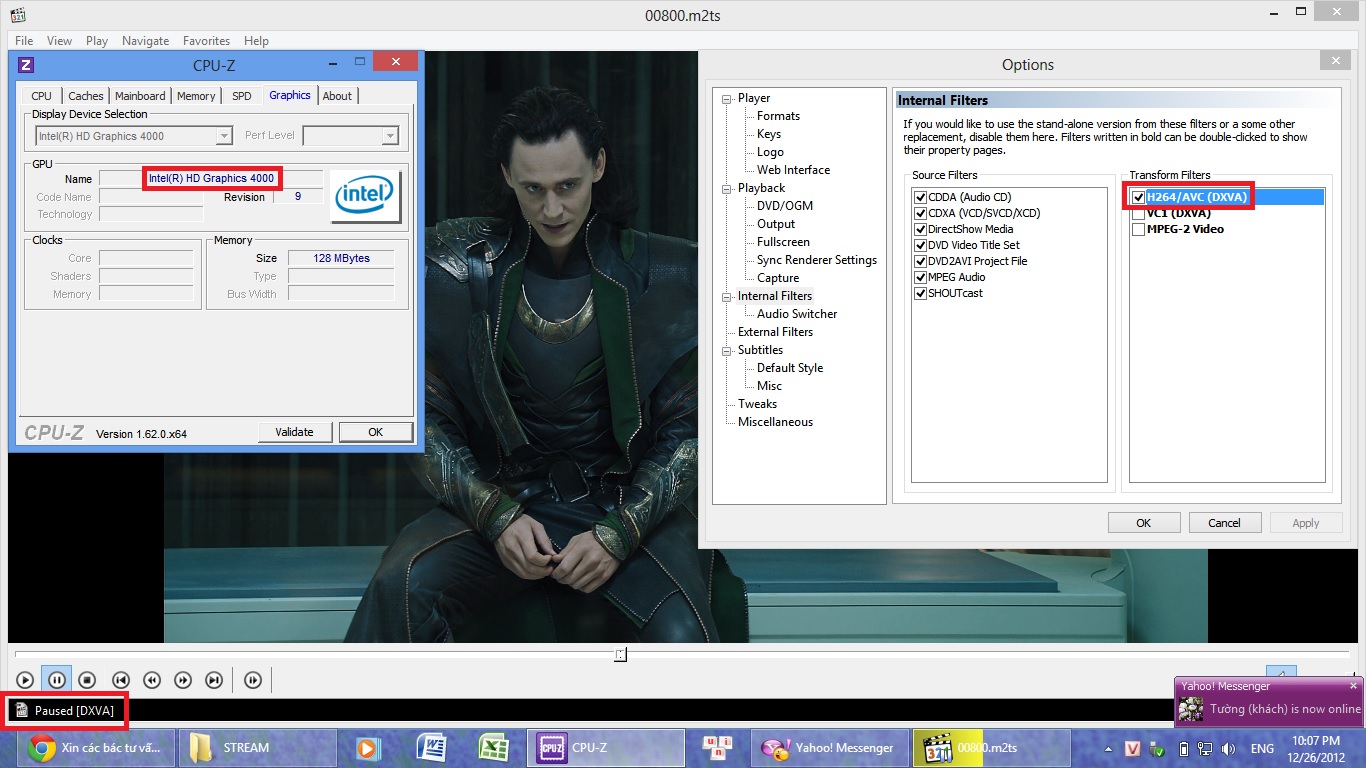Toggle the CDDA (Audio CD) source filter
Image resolution: width=1366 pixels, height=768 pixels.
(x=920, y=198)
